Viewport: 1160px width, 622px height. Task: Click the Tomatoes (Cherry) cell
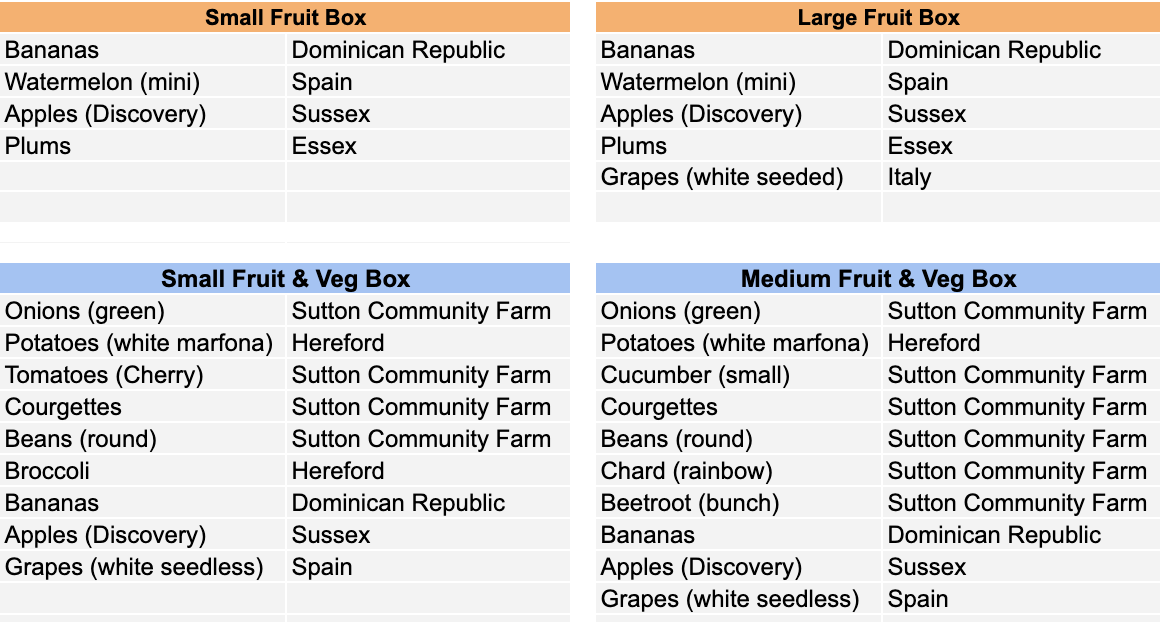(143, 375)
